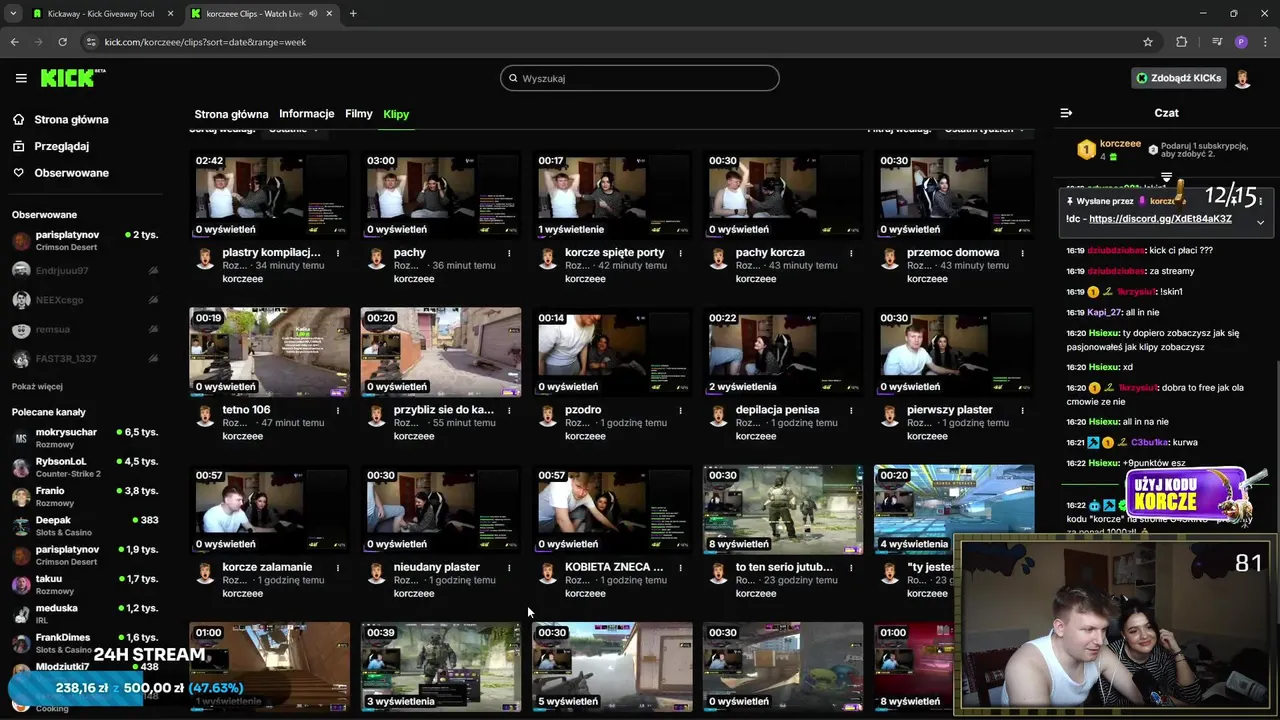Open a new browser tab
The width and height of the screenshot is (1280, 720).
tap(353, 14)
